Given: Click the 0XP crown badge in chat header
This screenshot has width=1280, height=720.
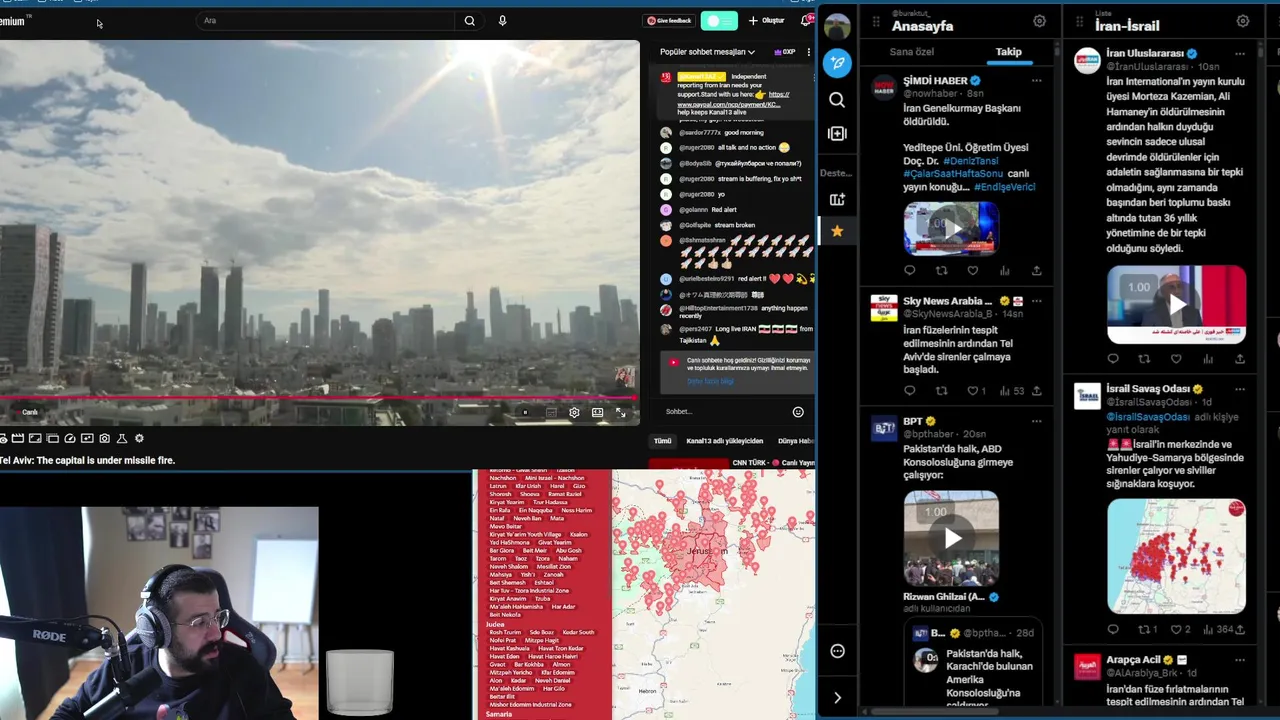Looking at the screenshot, I should pos(785,52).
